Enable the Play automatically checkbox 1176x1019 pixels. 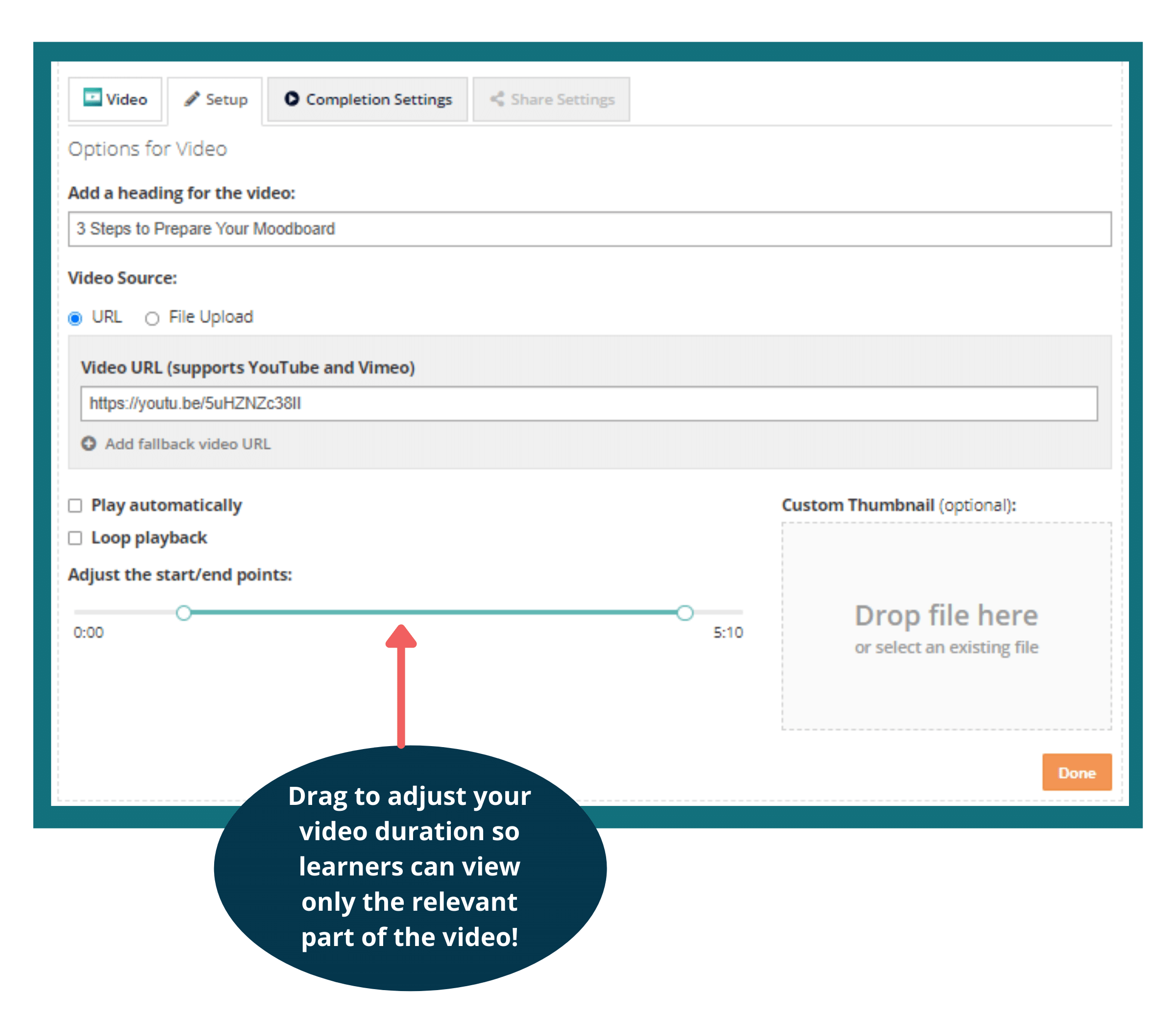75,506
